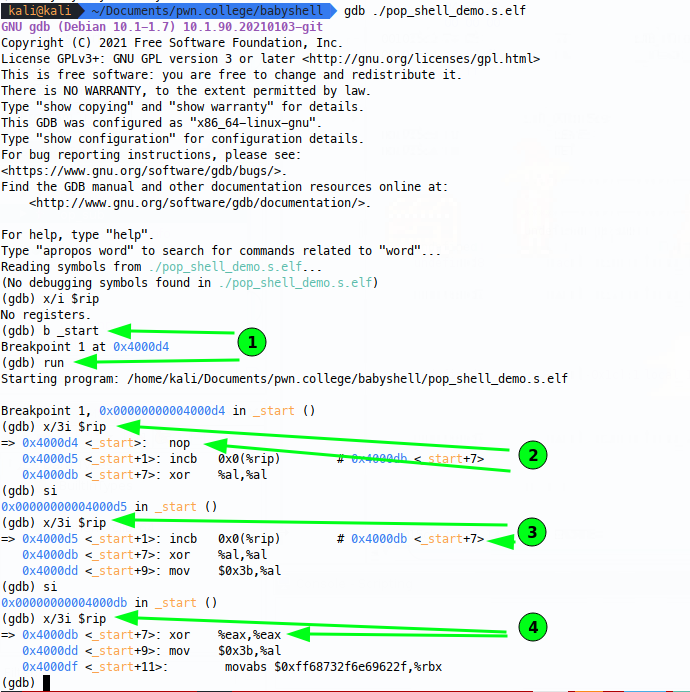This screenshot has width=690, height=692.
Task: Click the quoted "show copying" text
Action: coord(85,107)
